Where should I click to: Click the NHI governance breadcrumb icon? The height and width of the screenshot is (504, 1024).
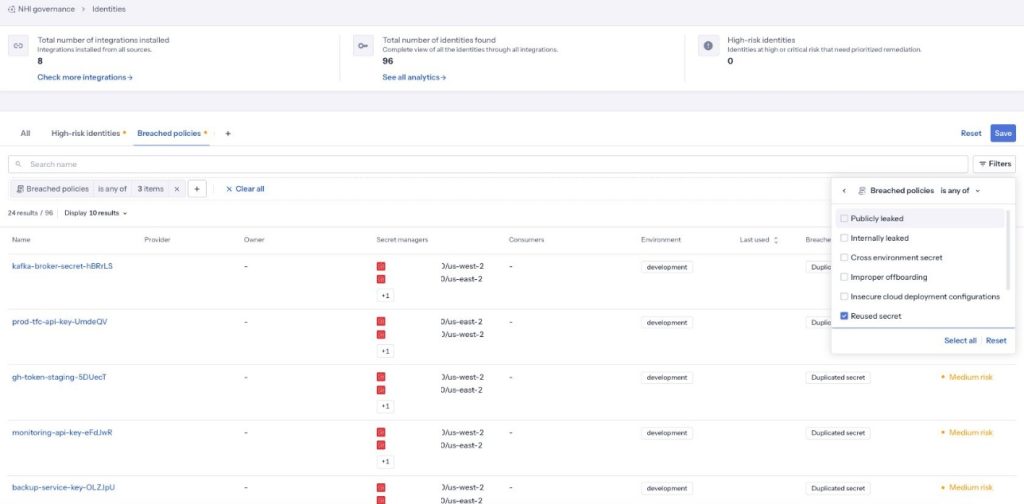pyautogui.click(x=11, y=10)
